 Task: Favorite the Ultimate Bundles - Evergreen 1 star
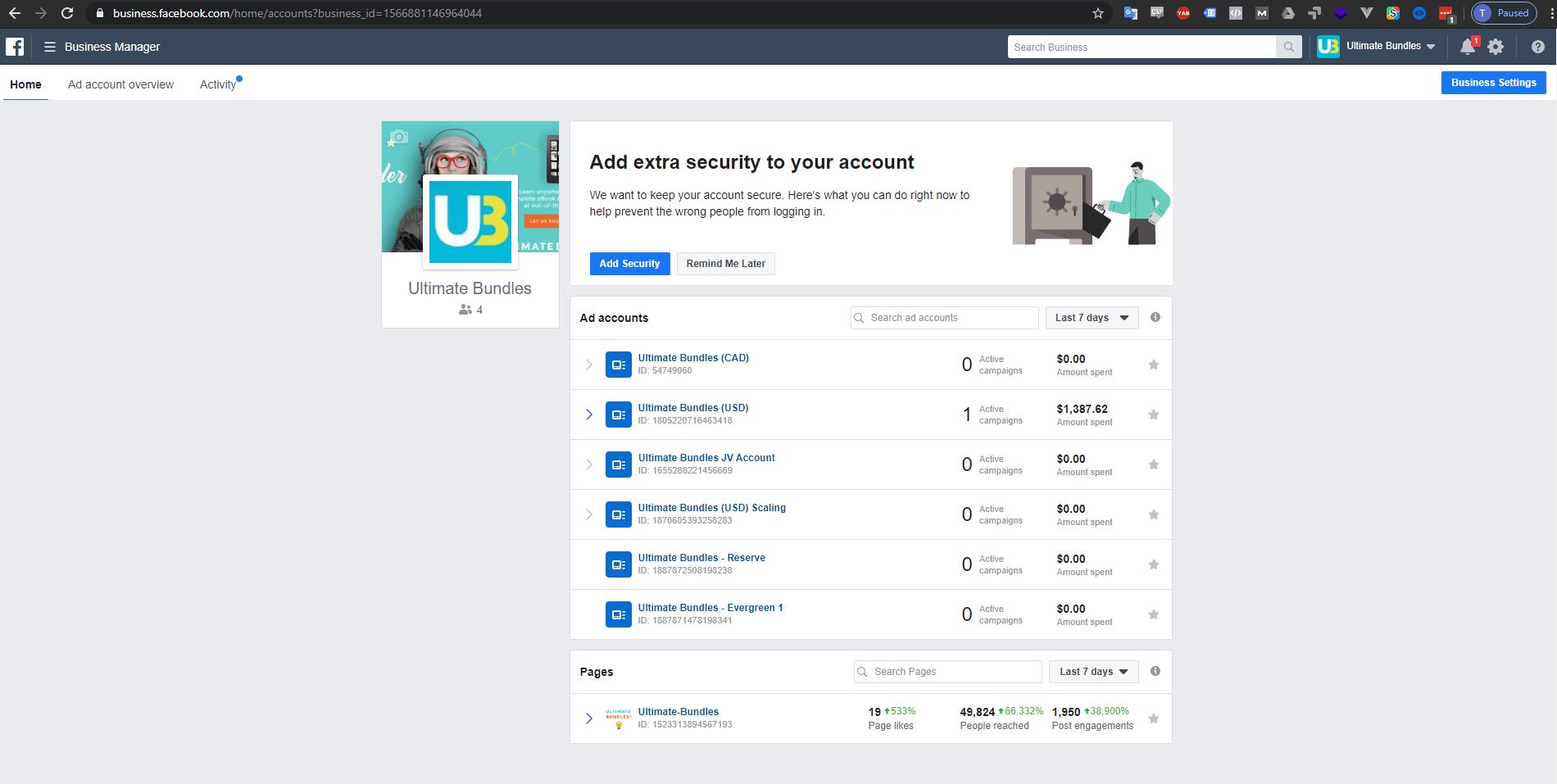tap(1154, 614)
